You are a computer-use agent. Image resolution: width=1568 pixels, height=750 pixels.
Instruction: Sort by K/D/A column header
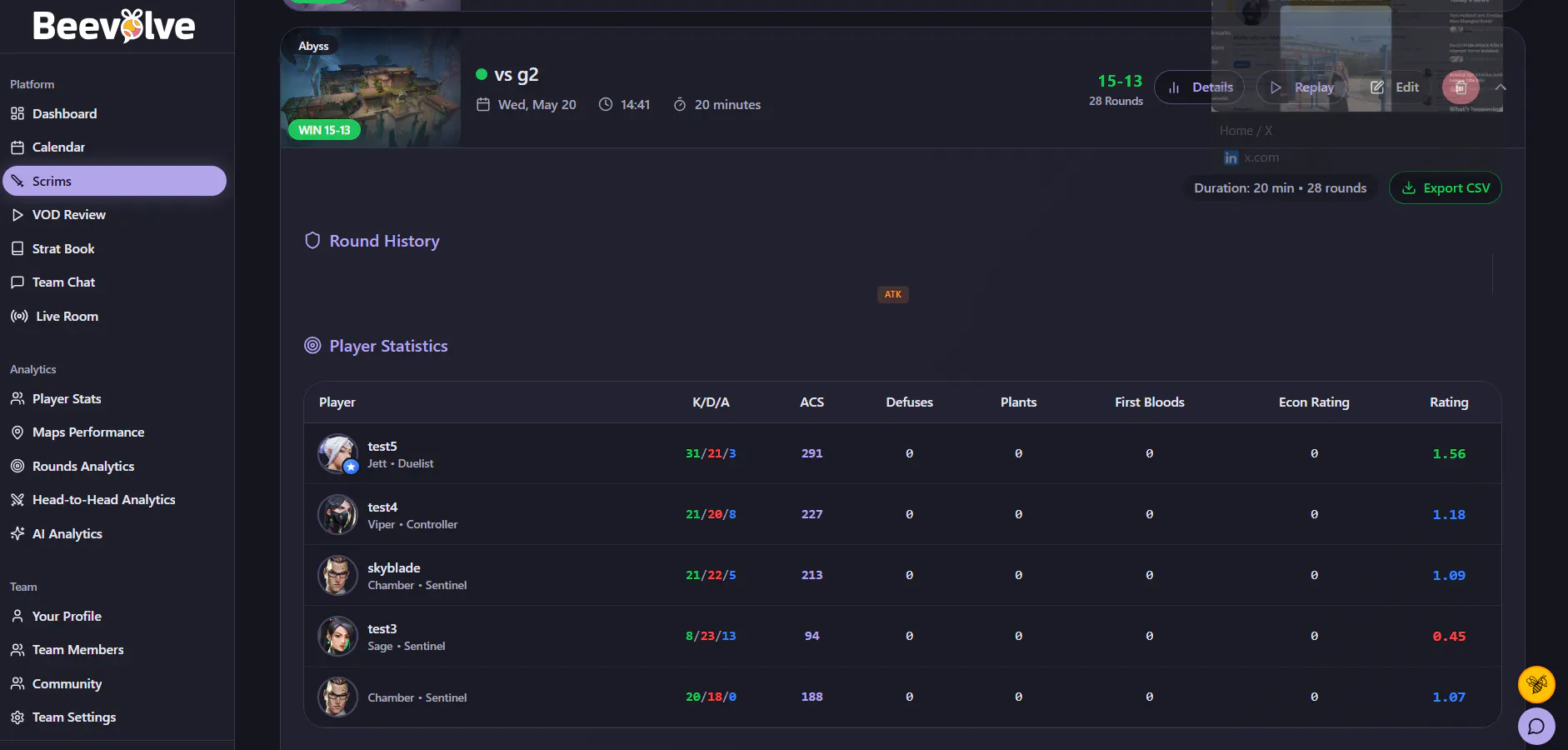711,402
